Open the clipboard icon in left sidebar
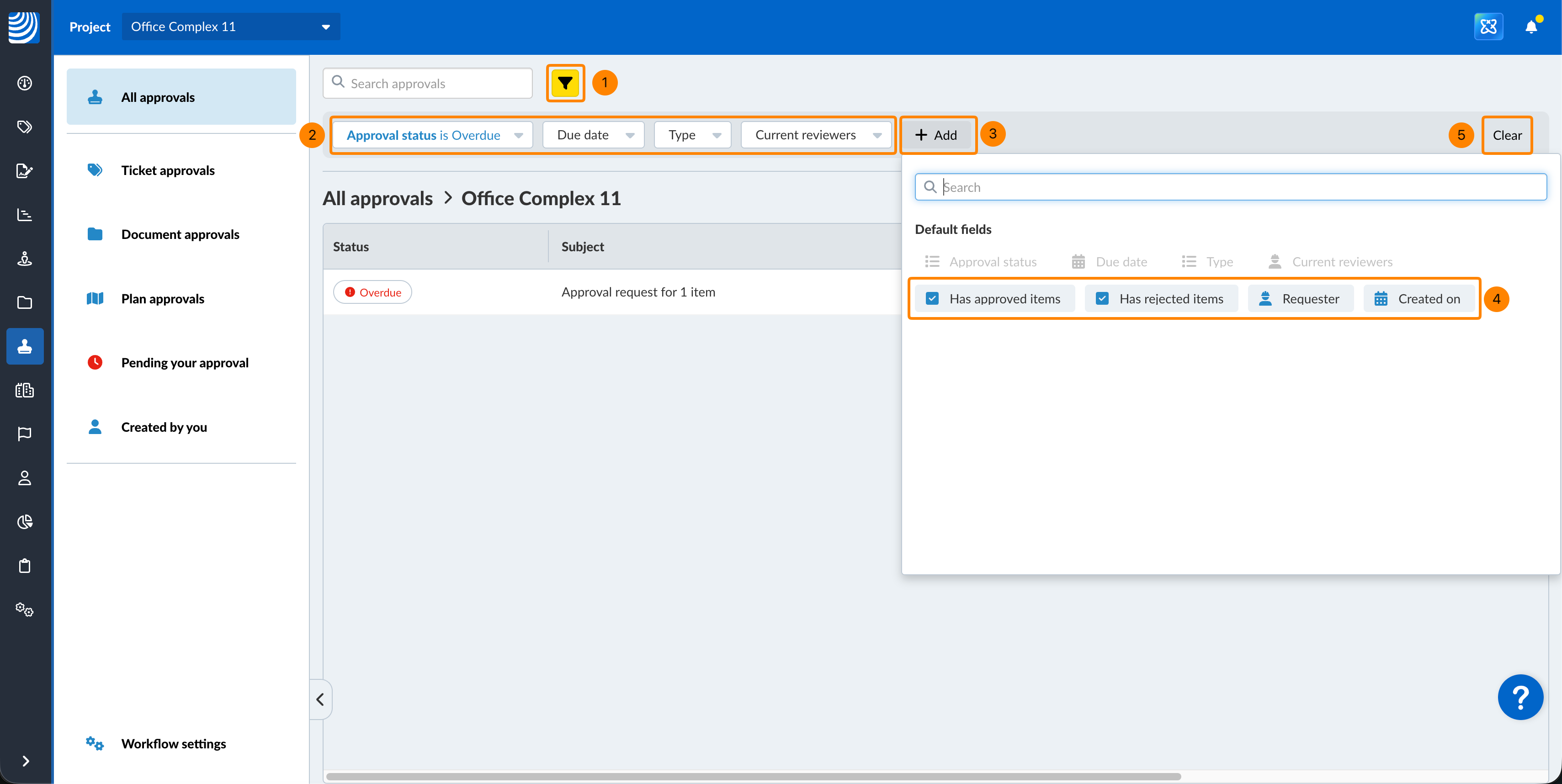This screenshot has height=784, width=1562. [x=24, y=566]
